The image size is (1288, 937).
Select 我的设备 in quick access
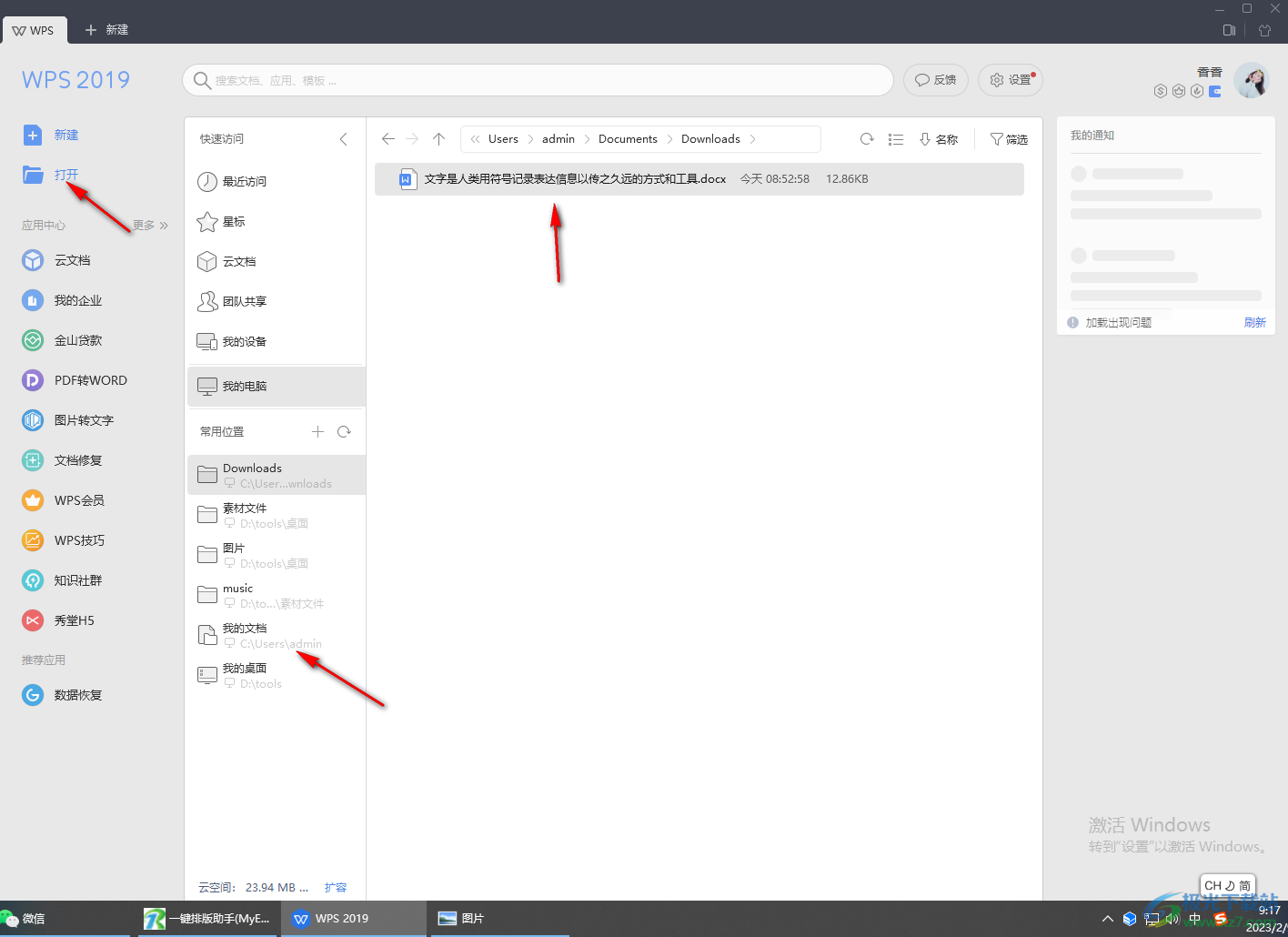coord(277,342)
